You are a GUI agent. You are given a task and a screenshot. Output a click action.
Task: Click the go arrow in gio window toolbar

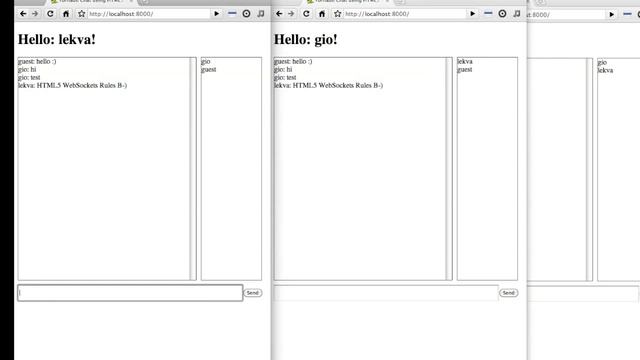[x=472, y=14]
